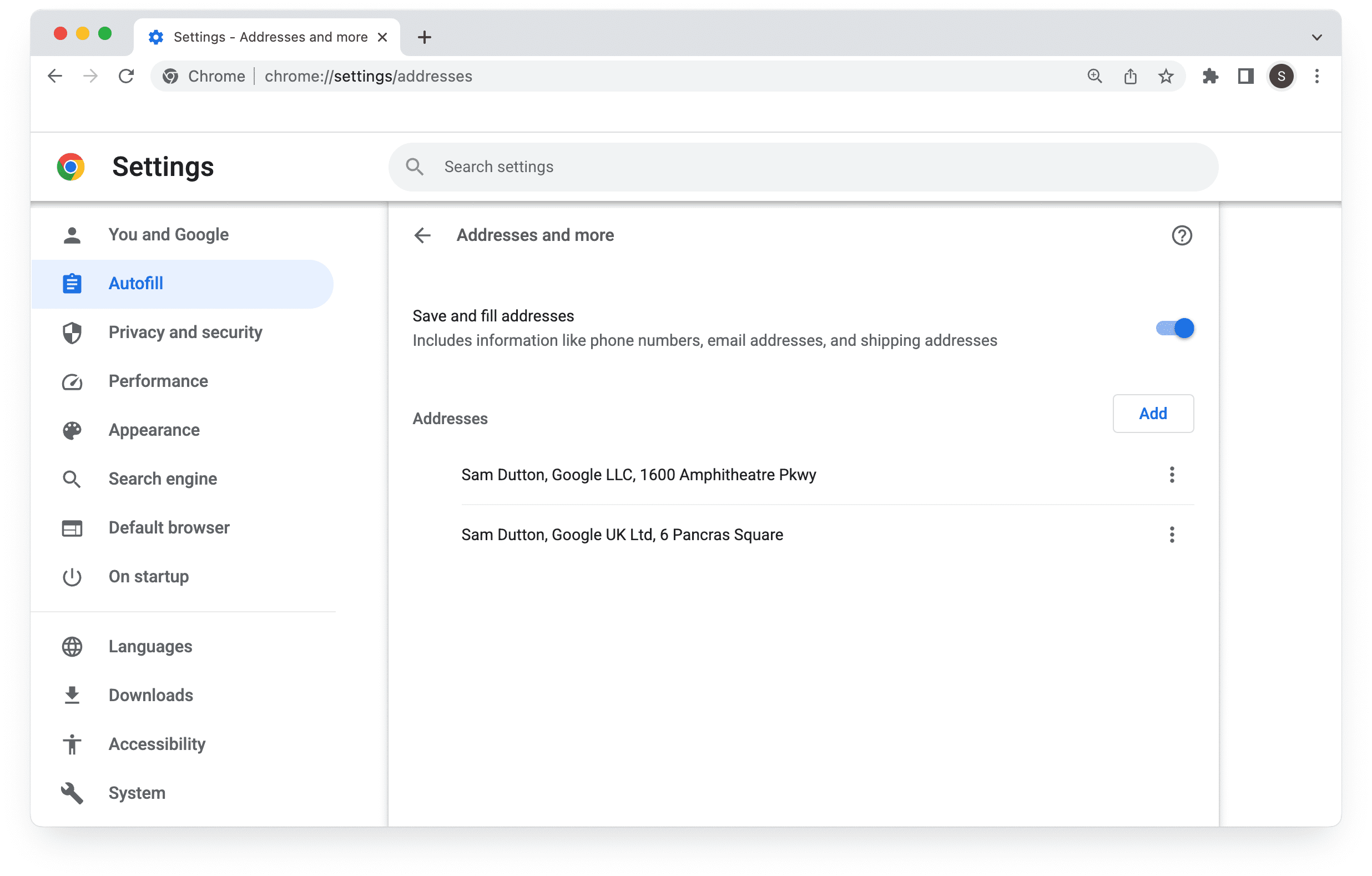
Task: Click browser back navigation arrow
Action: click(x=55, y=75)
